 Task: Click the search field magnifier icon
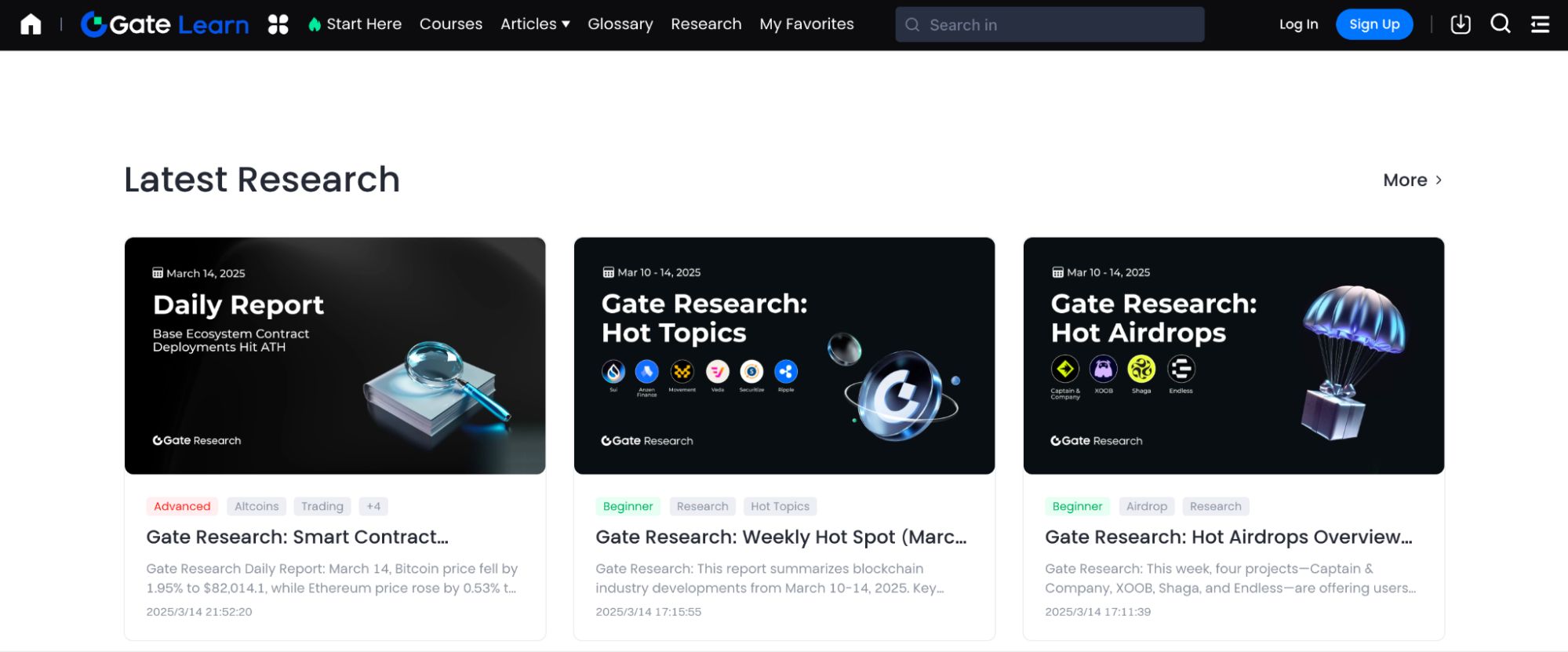(x=912, y=25)
